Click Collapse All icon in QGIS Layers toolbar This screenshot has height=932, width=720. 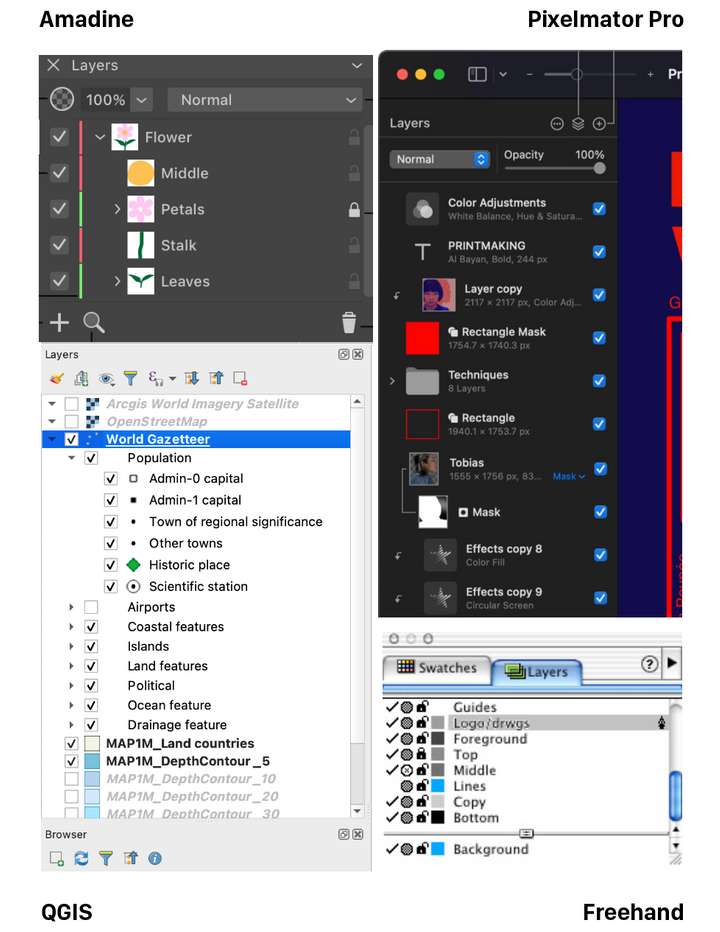[216, 378]
